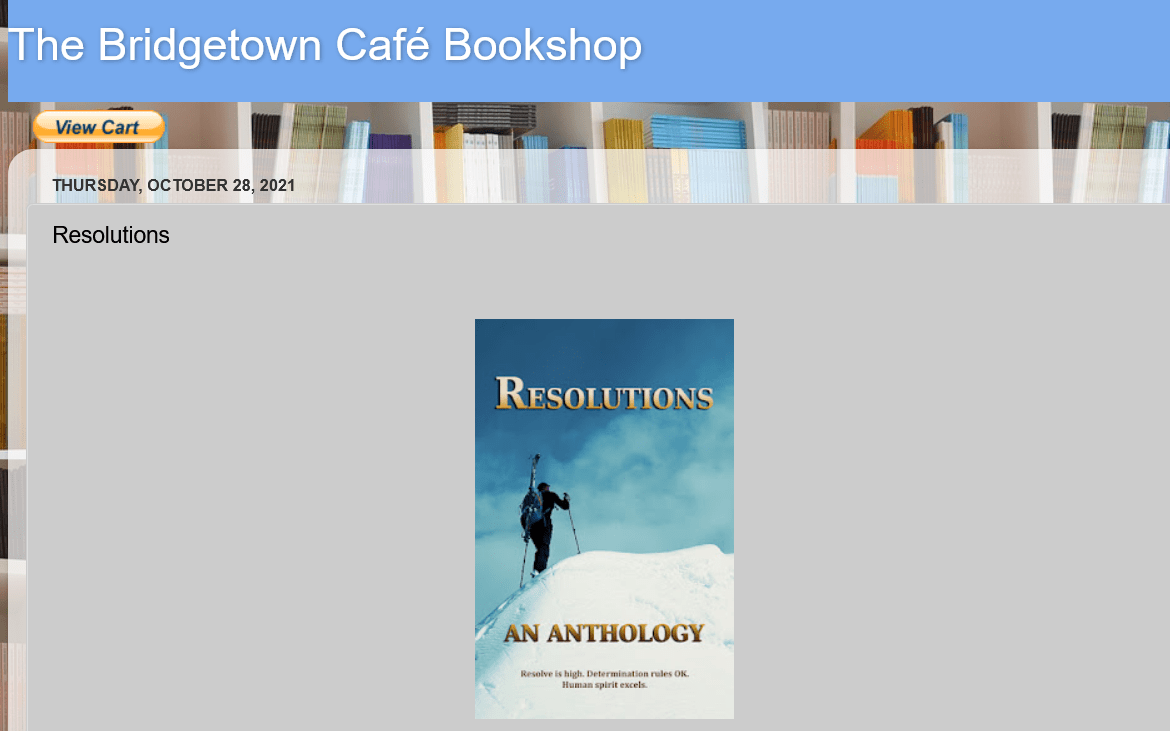Click the grey post area left of cover
Screen dimensions: 1170x731
pyautogui.click(x=250, y=500)
